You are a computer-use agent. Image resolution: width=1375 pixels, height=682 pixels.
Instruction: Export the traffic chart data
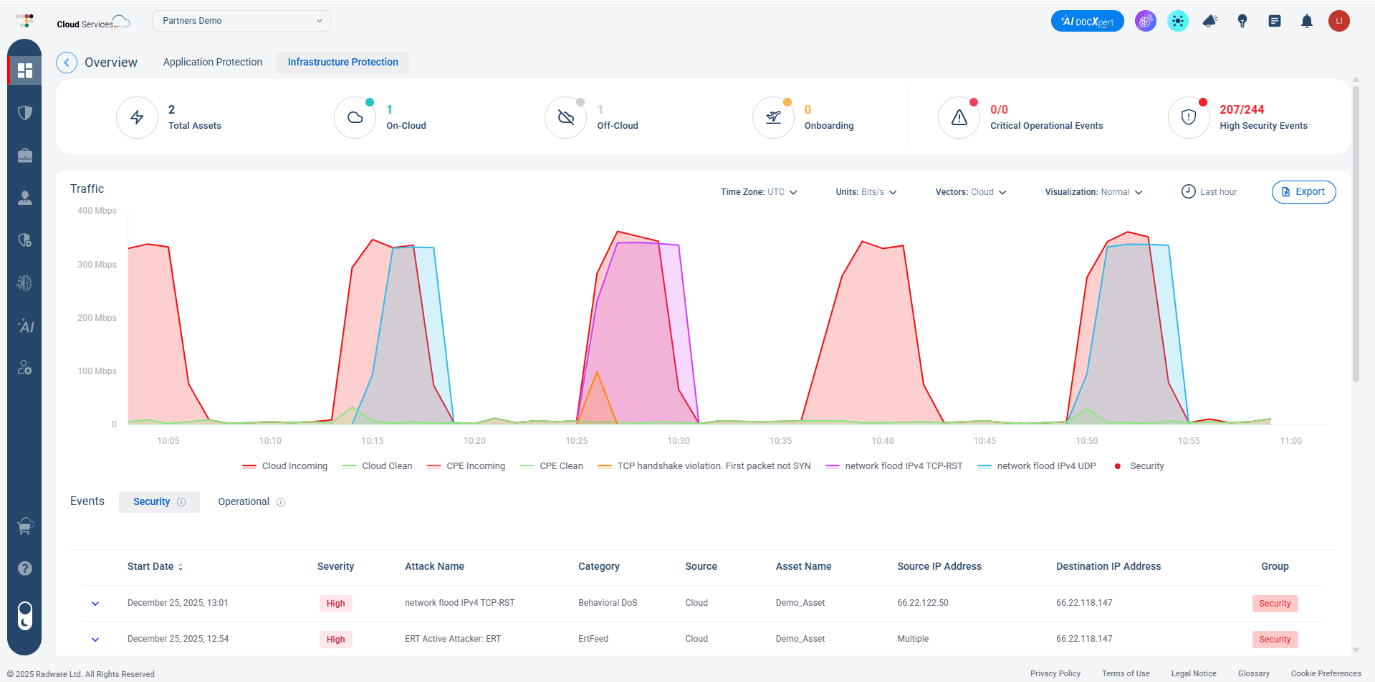tap(1303, 191)
